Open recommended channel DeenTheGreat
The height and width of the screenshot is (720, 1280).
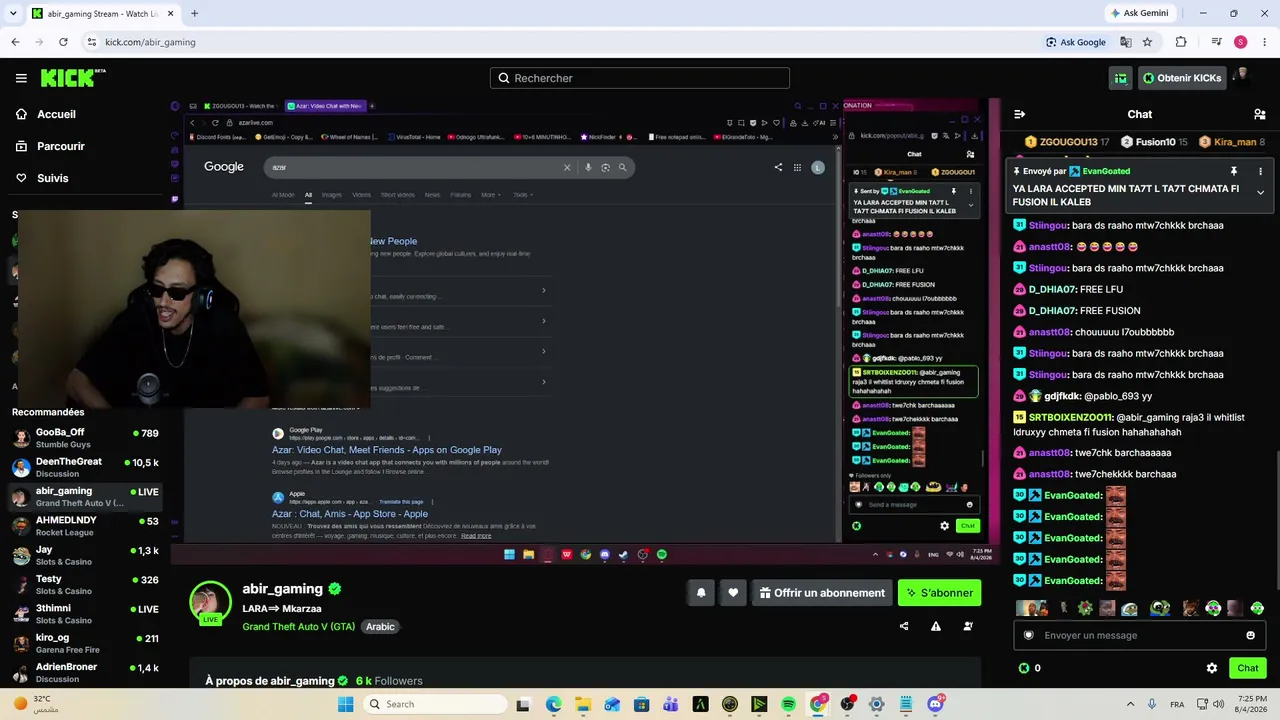click(85, 467)
